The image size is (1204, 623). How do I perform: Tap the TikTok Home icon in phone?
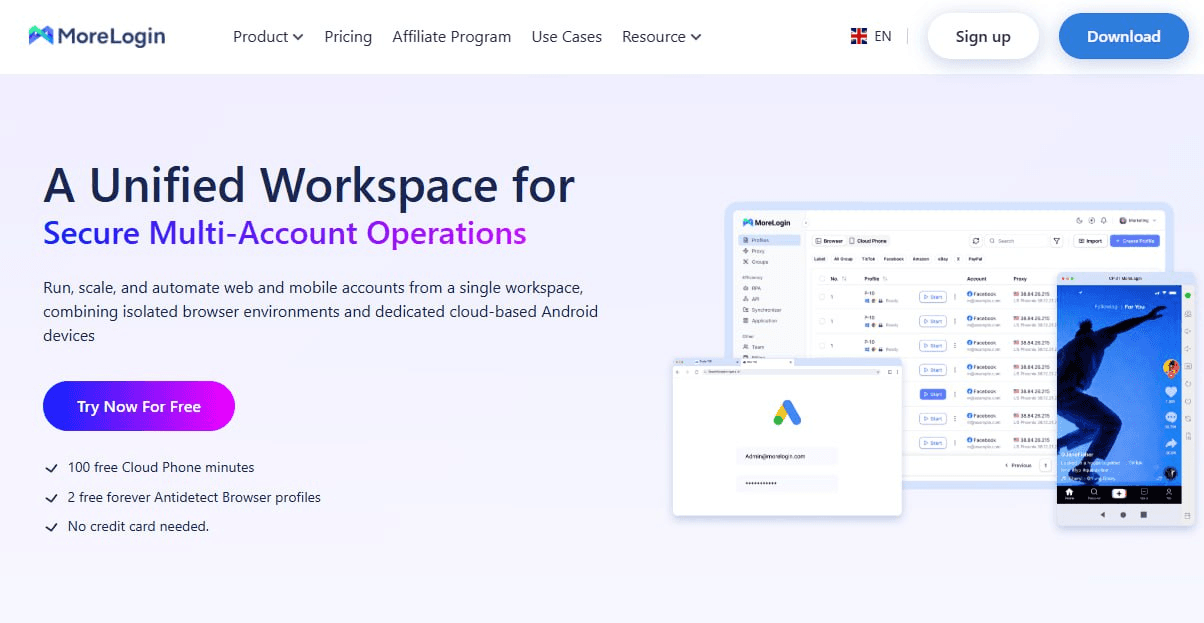coord(1069,494)
